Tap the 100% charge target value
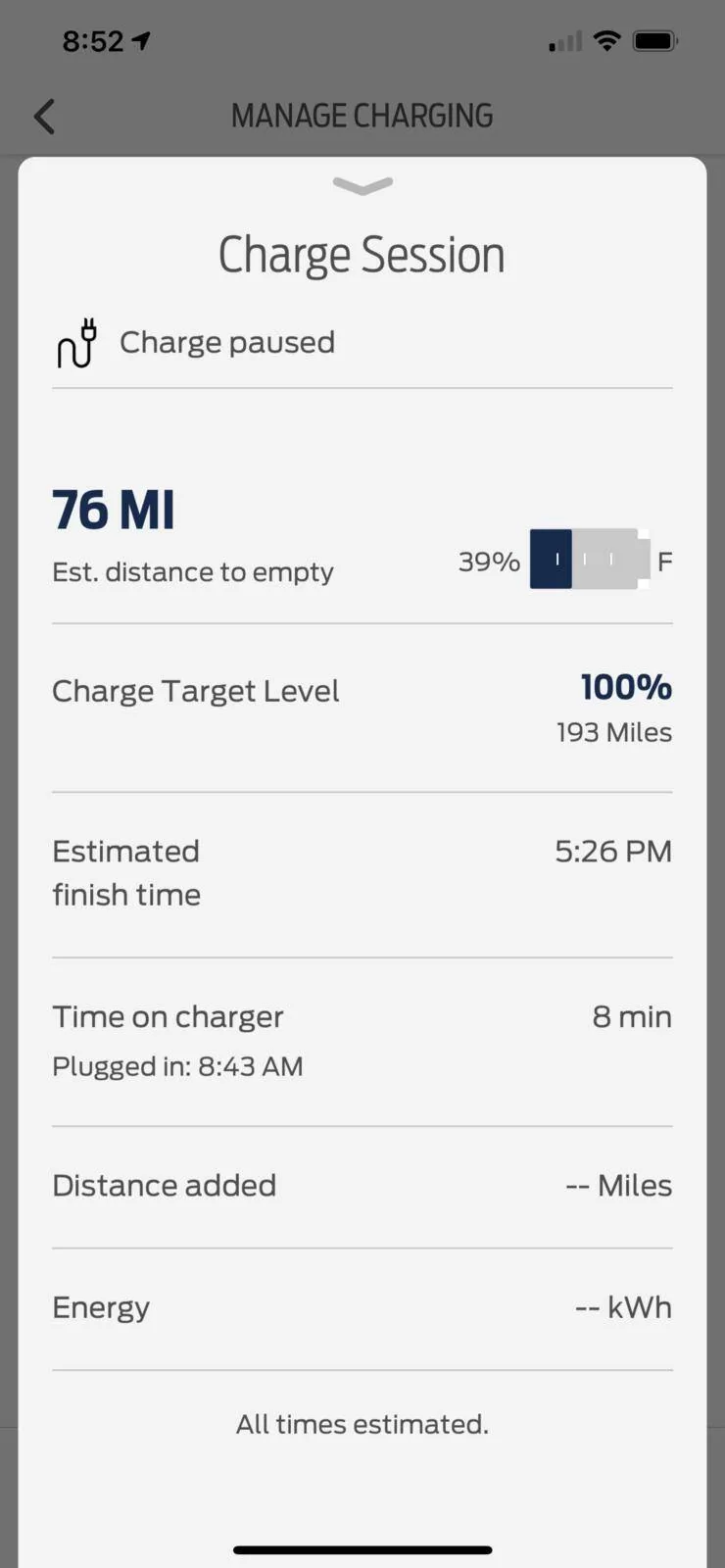Image resolution: width=725 pixels, height=1568 pixels. [x=626, y=687]
